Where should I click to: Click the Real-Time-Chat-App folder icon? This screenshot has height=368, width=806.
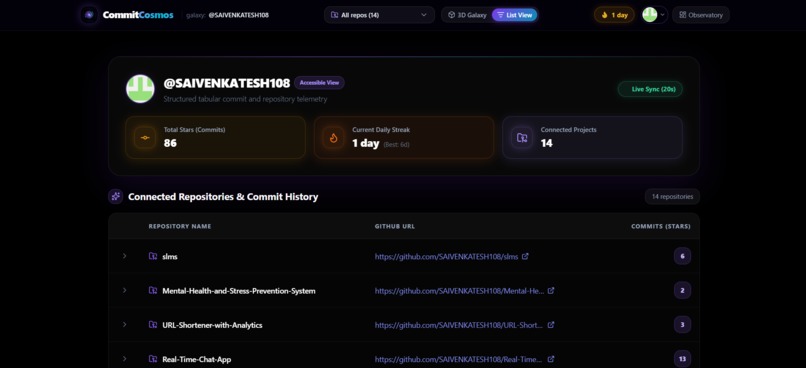(x=153, y=359)
